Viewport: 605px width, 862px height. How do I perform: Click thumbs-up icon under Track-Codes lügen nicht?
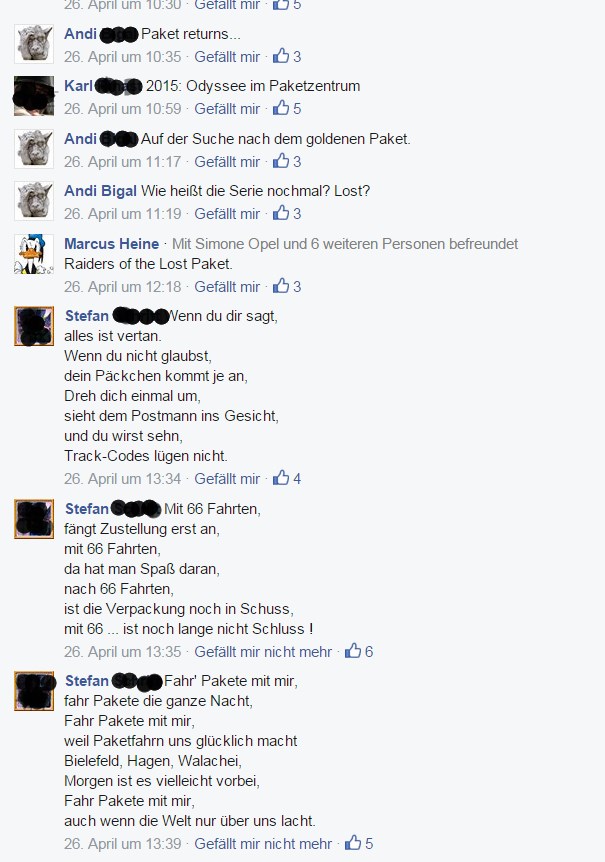tap(281, 478)
